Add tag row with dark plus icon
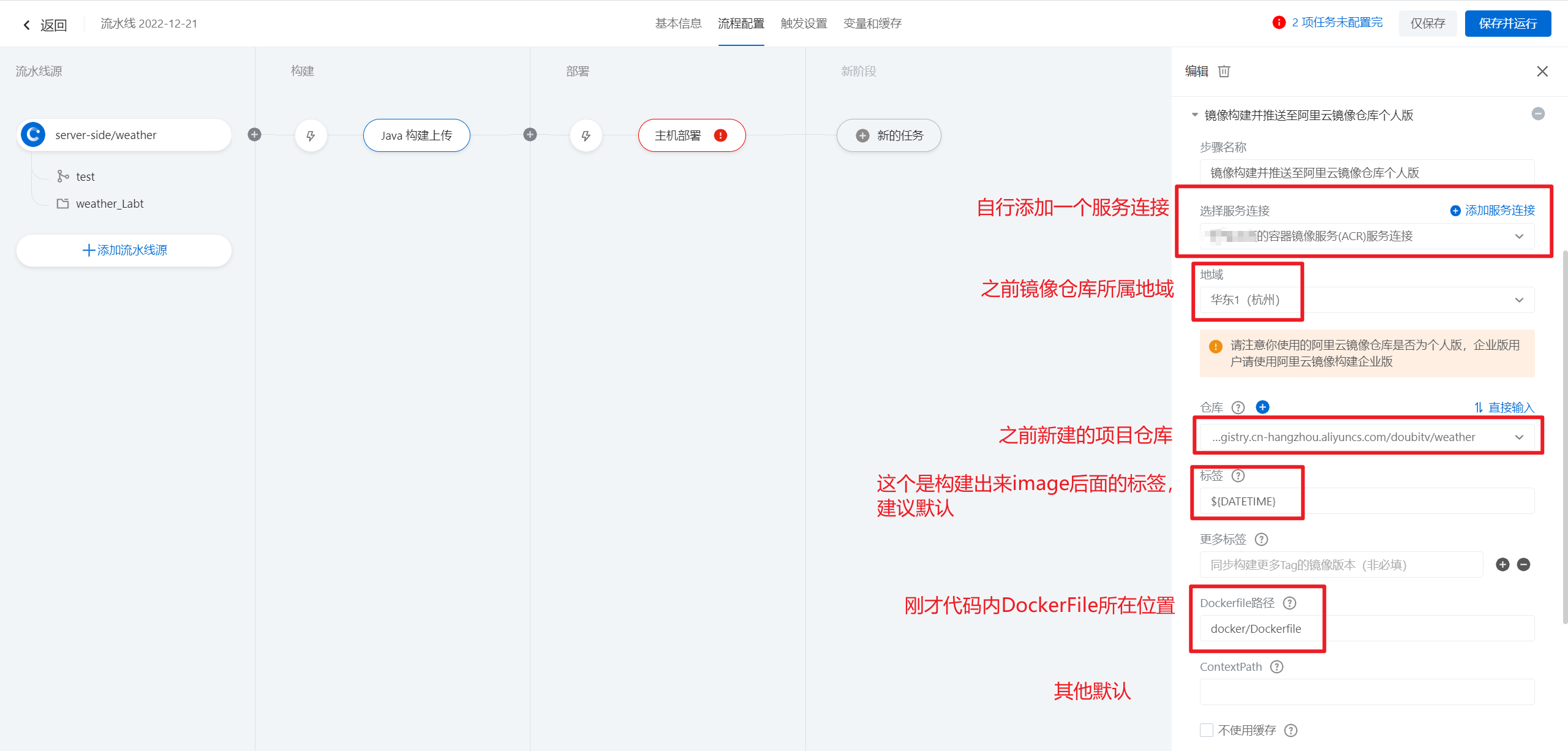1568x751 pixels. [x=1502, y=564]
